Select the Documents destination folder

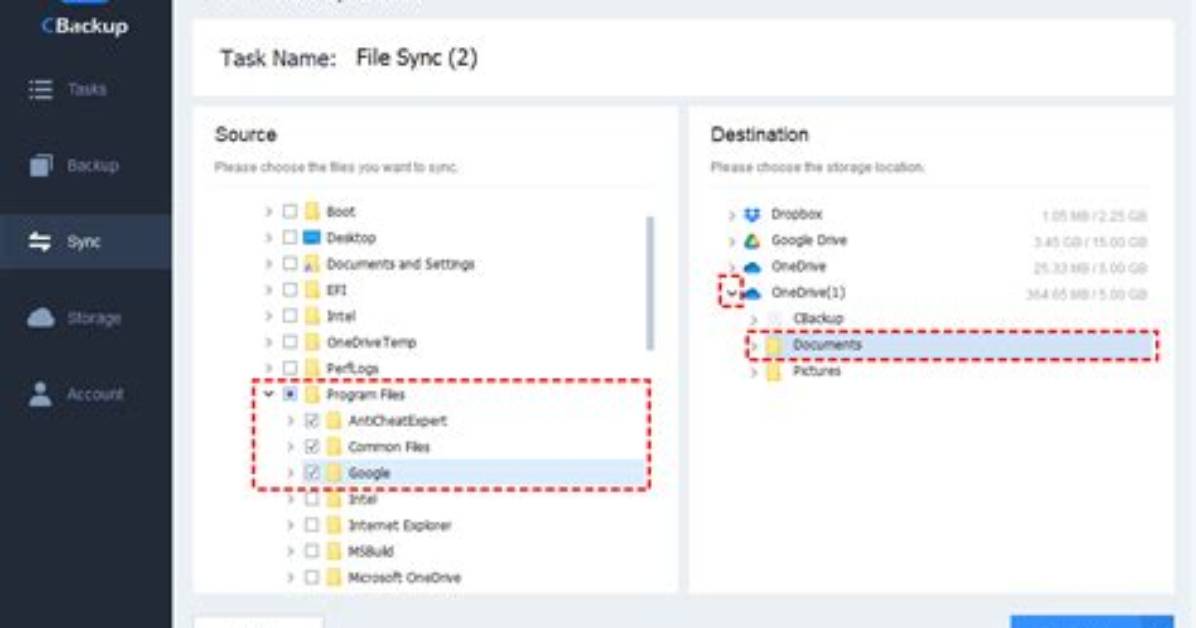point(952,346)
